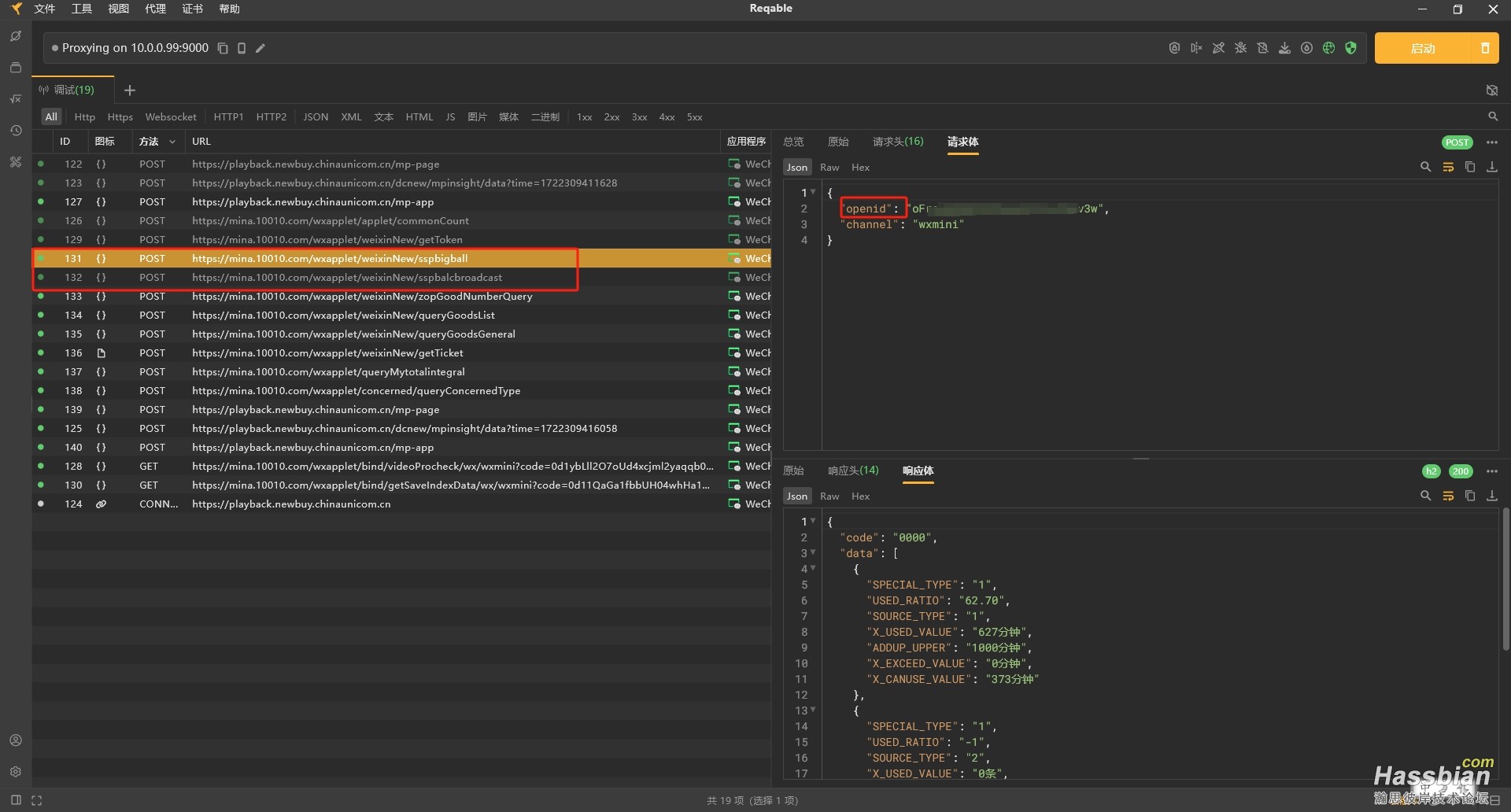Select the Raw view of request body
Screen dimensions: 1511x812
point(829,168)
